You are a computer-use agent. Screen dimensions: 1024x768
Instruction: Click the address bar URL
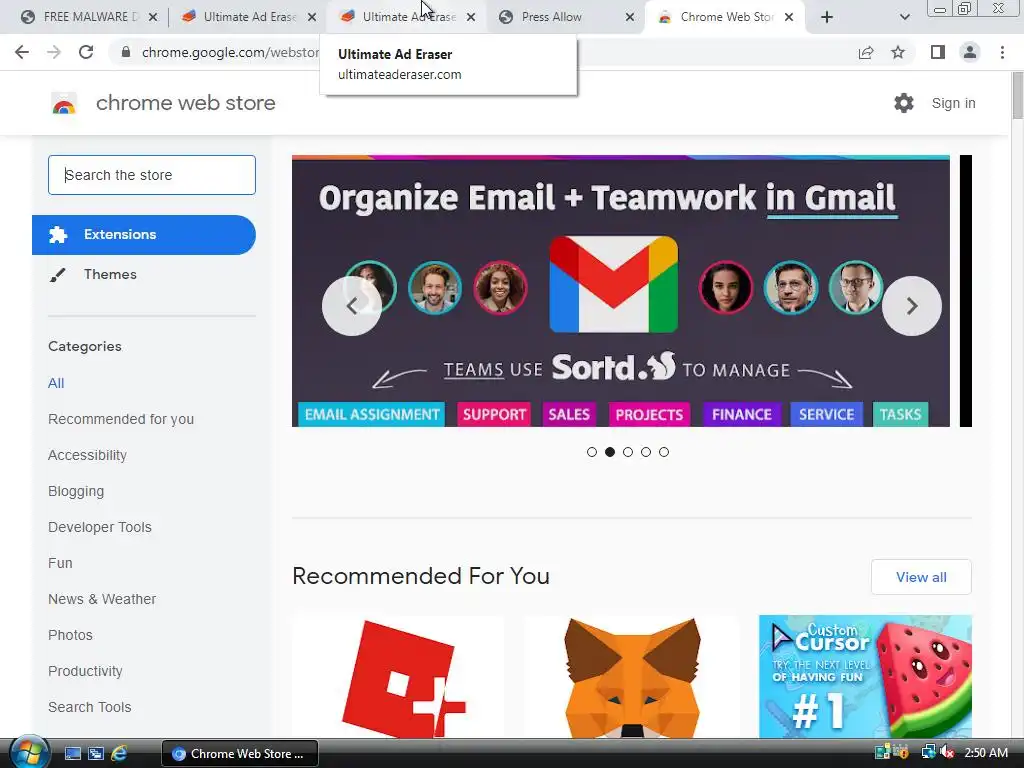[230, 52]
